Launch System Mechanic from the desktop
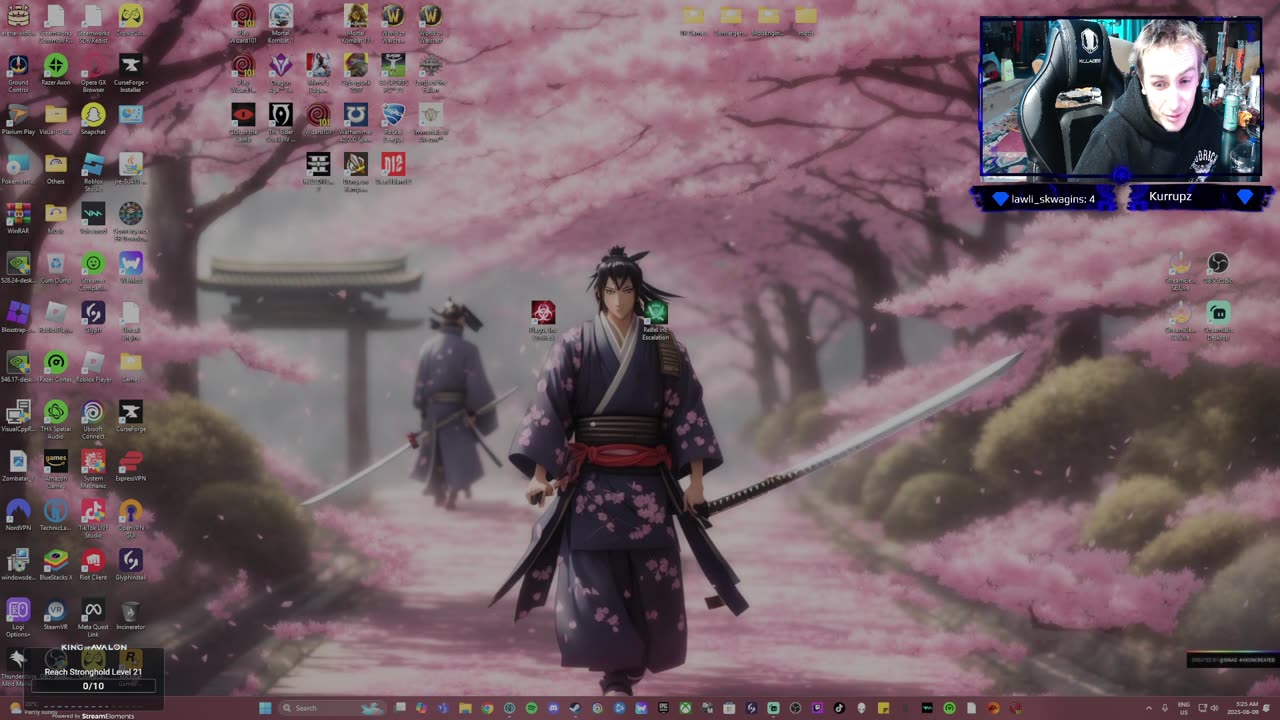The image size is (1280, 720). [93, 468]
